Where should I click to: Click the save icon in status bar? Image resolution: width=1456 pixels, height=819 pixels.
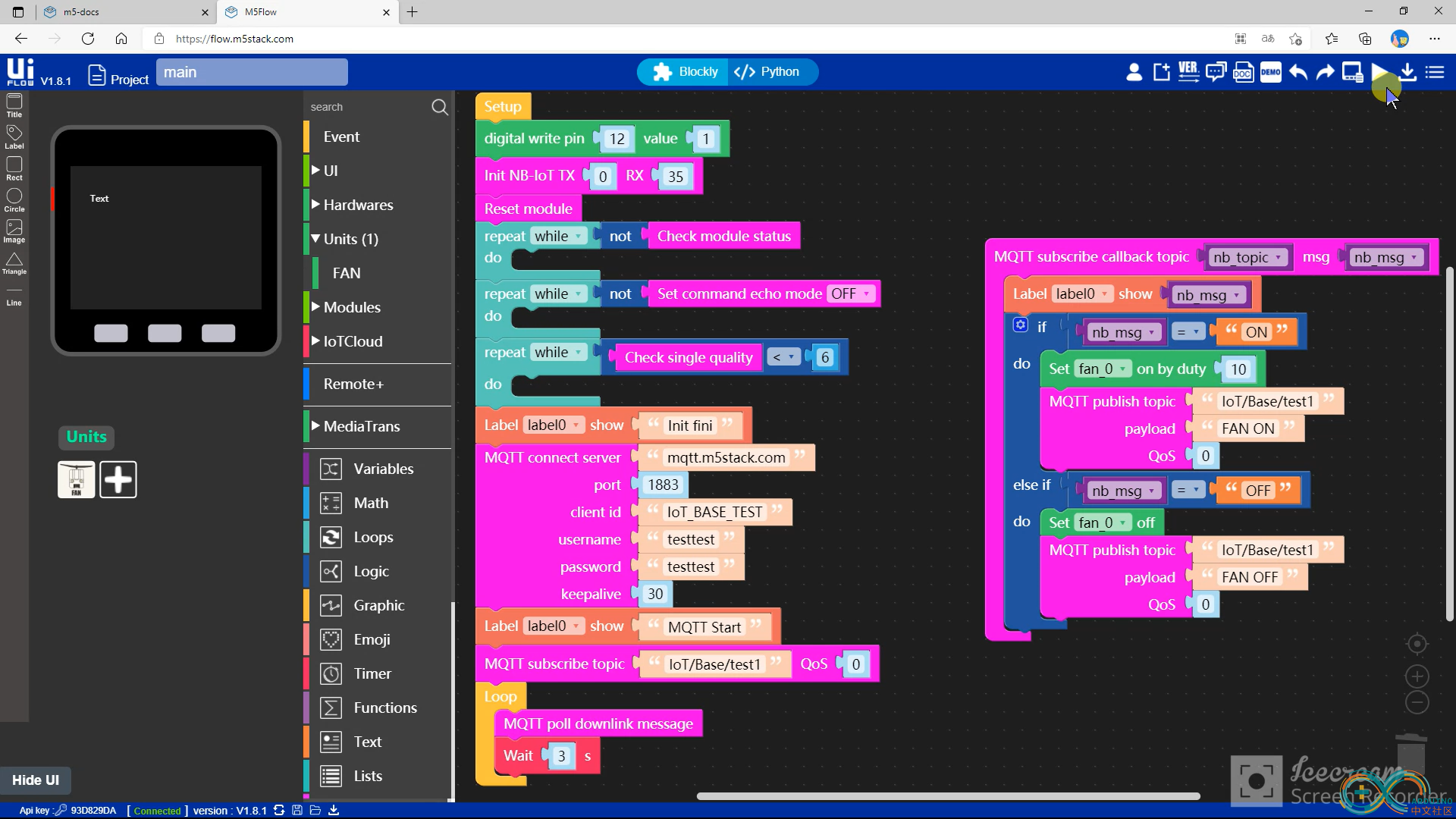click(297, 810)
